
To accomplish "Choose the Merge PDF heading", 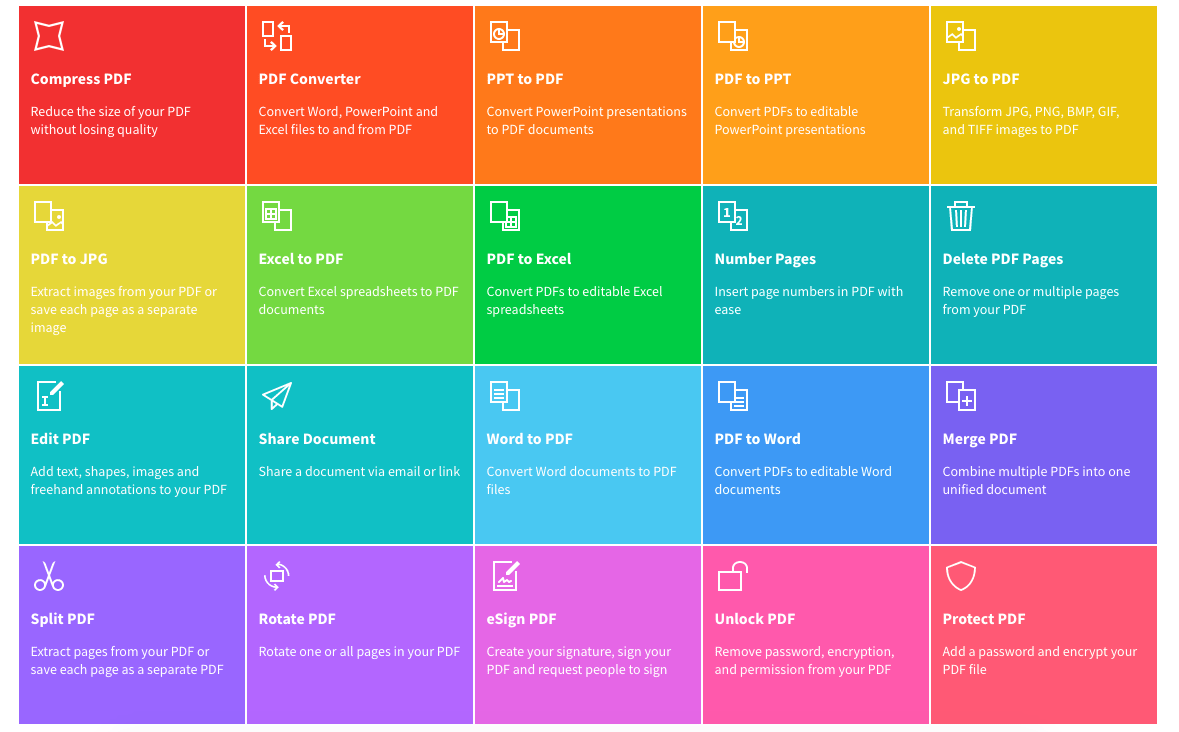I will [979, 439].
